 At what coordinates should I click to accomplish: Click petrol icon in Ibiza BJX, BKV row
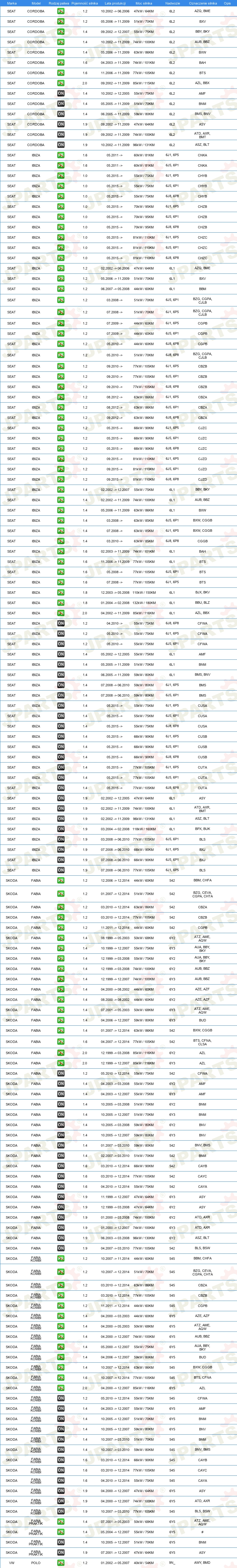click(x=61, y=592)
